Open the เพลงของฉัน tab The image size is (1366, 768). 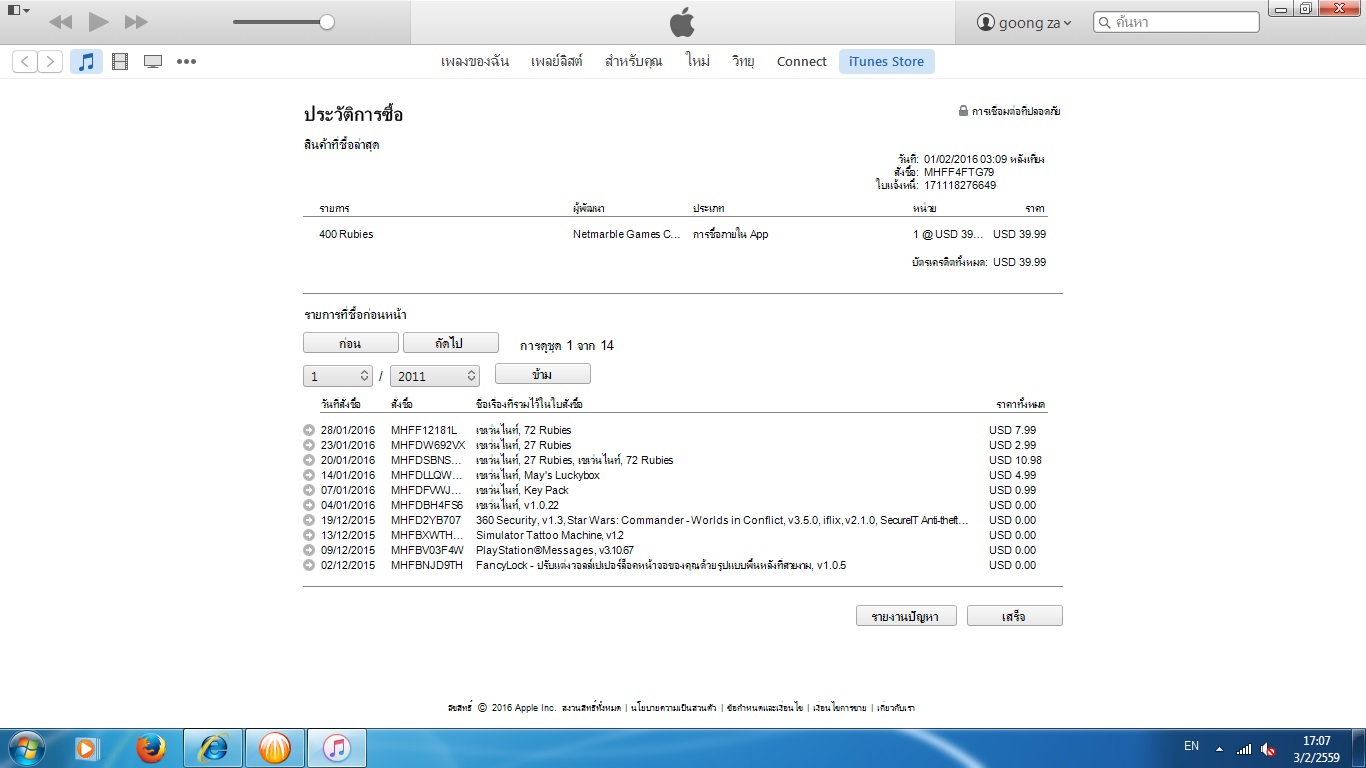tap(475, 62)
